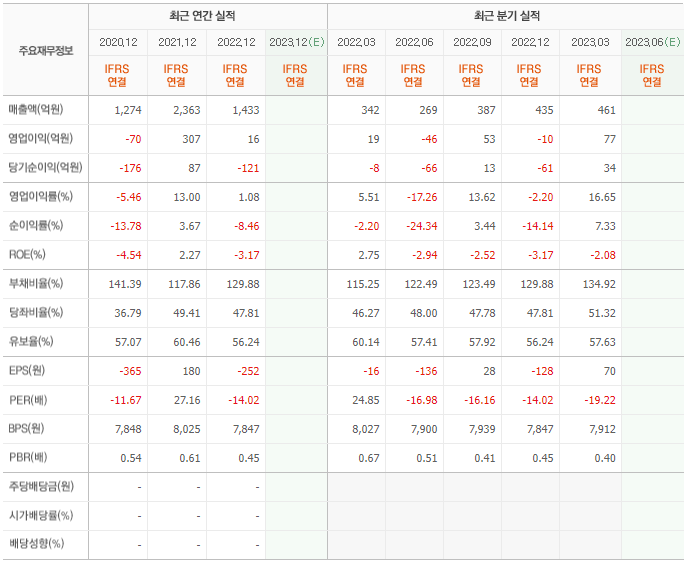Click the -66 quarterly net income value
Viewport: 688px width, 563px height.
point(429,168)
